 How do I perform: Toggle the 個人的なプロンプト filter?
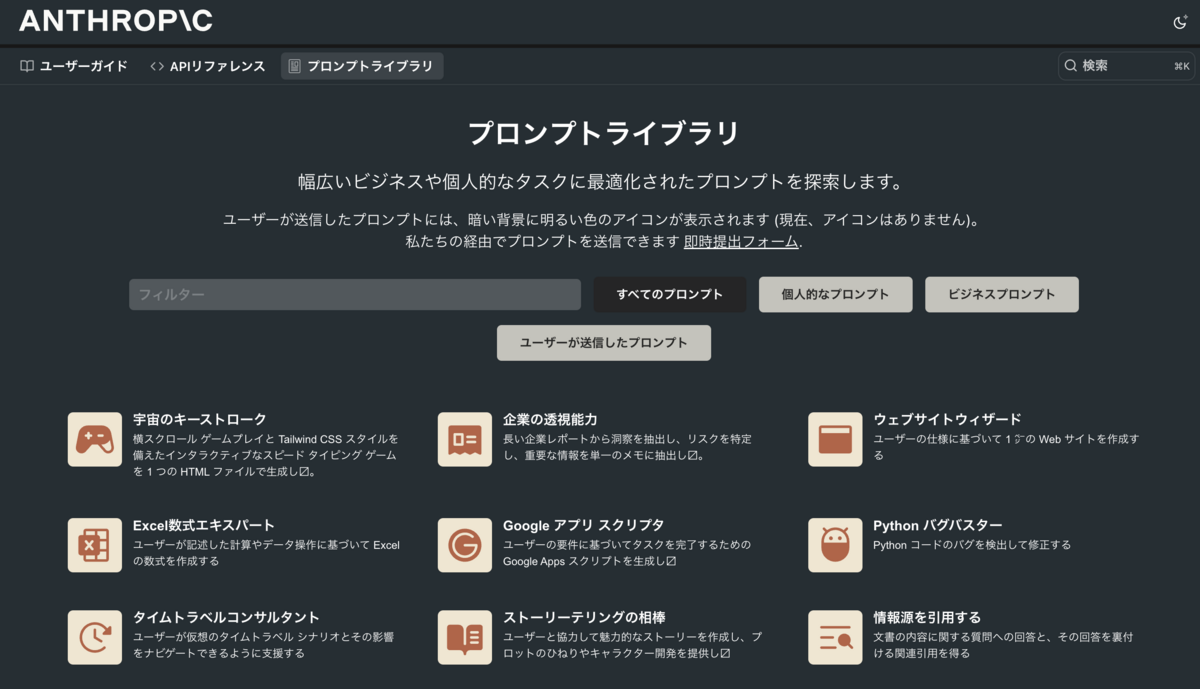pyautogui.click(x=835, y=294)
